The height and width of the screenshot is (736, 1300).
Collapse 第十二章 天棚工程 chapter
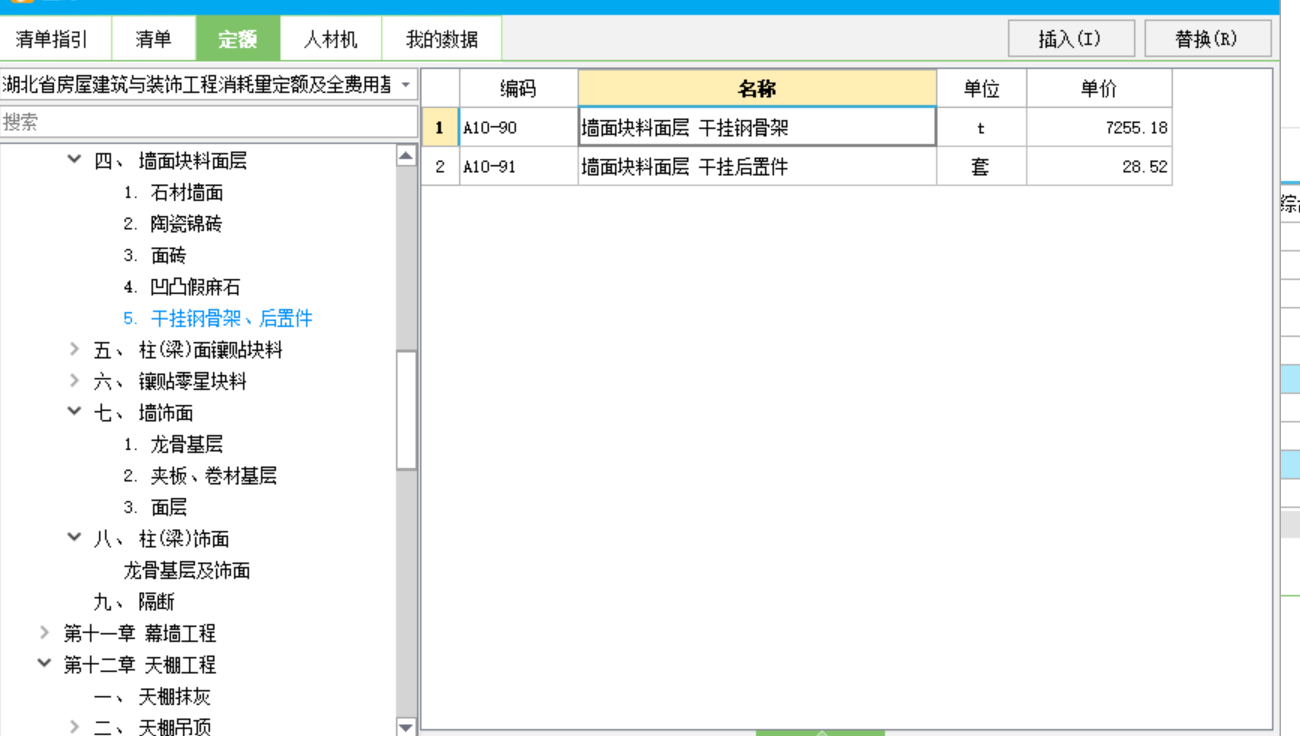tap(44, 663)
